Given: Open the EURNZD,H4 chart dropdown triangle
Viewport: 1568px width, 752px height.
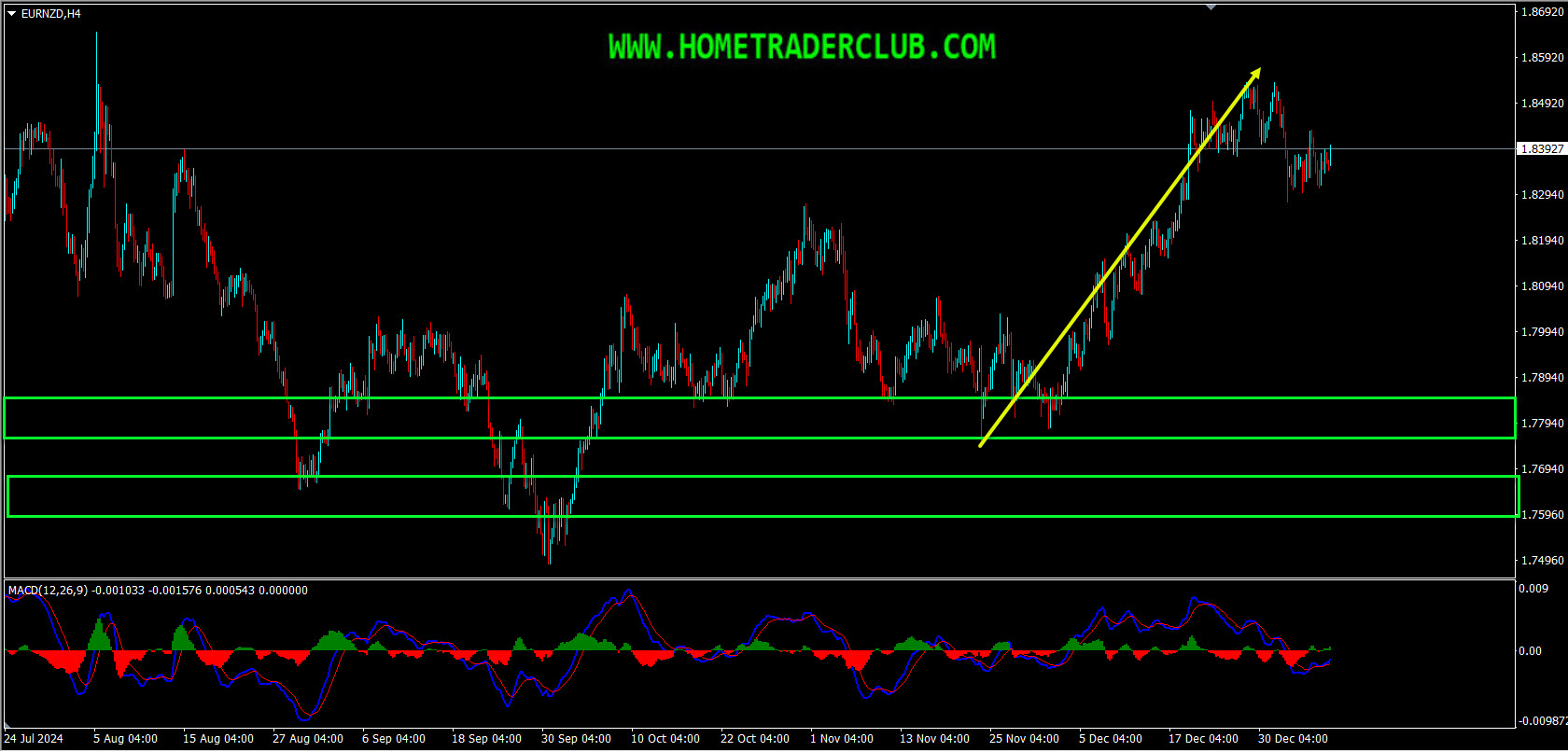Looking at the screenshot, I should tap(12, 14).
